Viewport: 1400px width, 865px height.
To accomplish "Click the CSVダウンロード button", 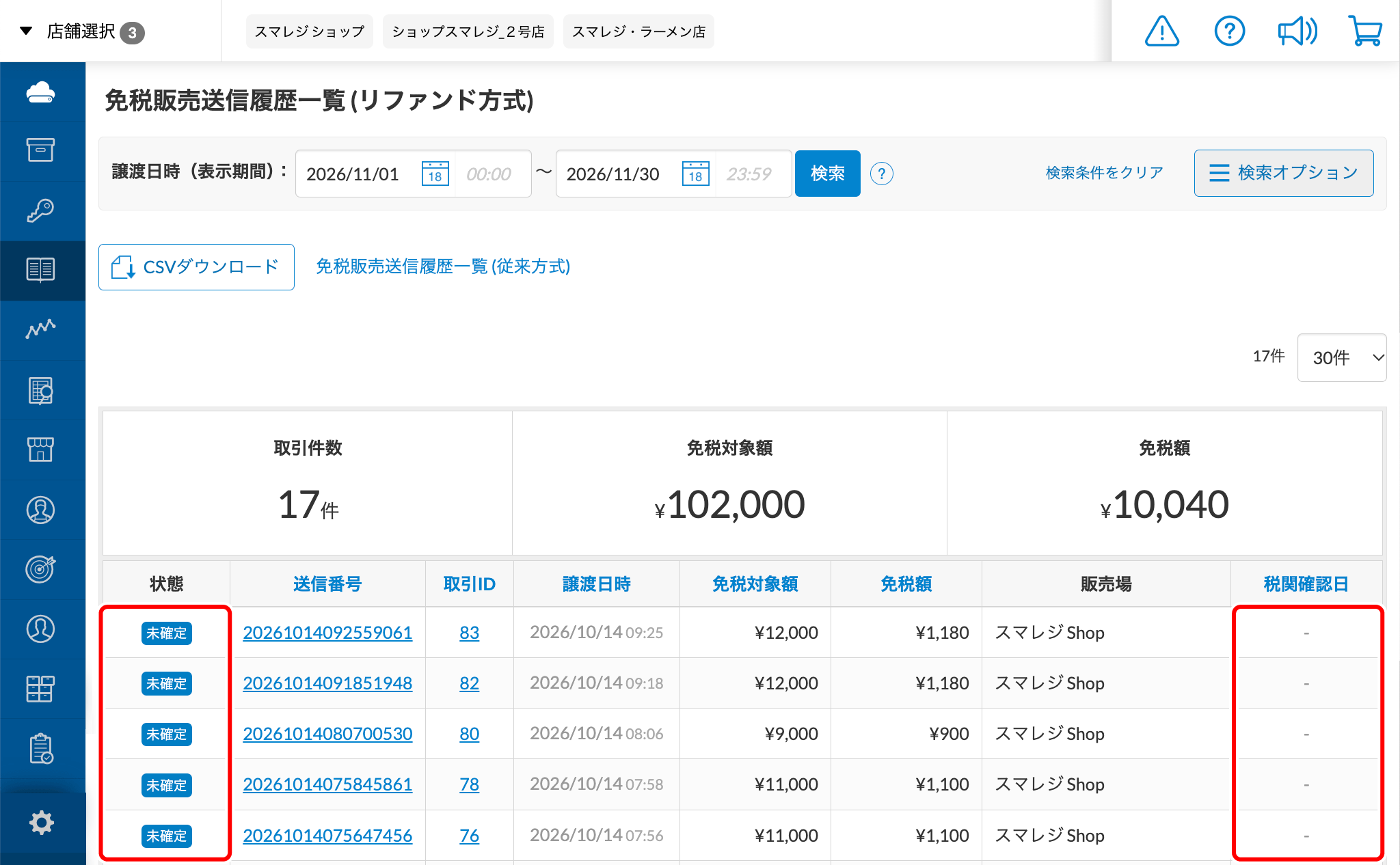I will (196, 267).
